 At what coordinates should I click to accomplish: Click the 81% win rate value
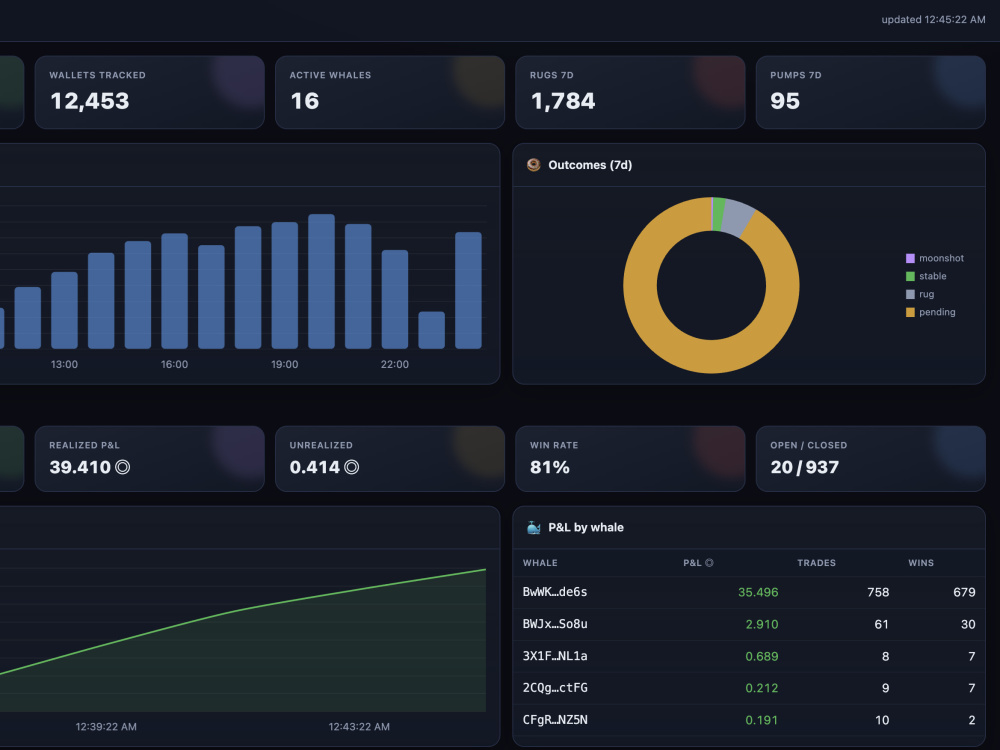click(x=550, y=467)
